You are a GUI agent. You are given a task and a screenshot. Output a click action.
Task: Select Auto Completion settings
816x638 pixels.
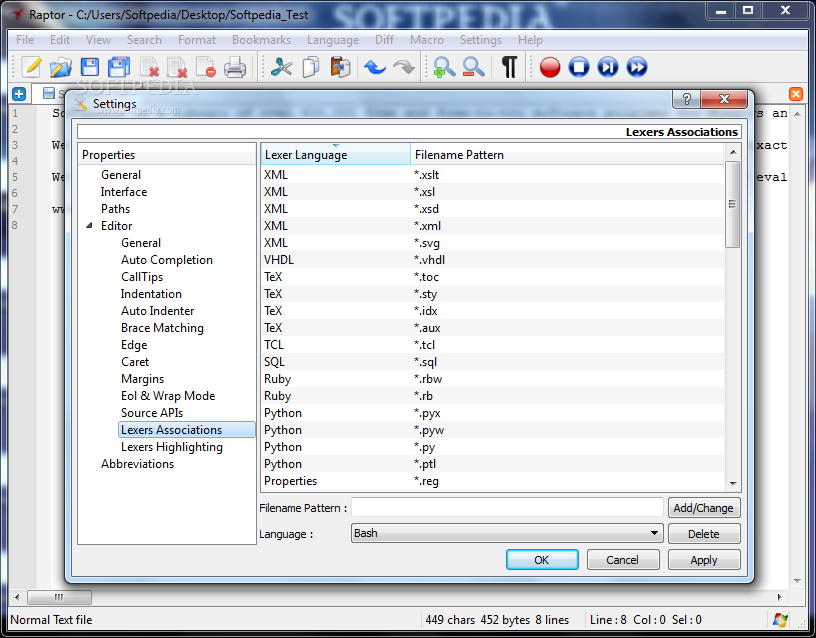click(x=167, y=260)
